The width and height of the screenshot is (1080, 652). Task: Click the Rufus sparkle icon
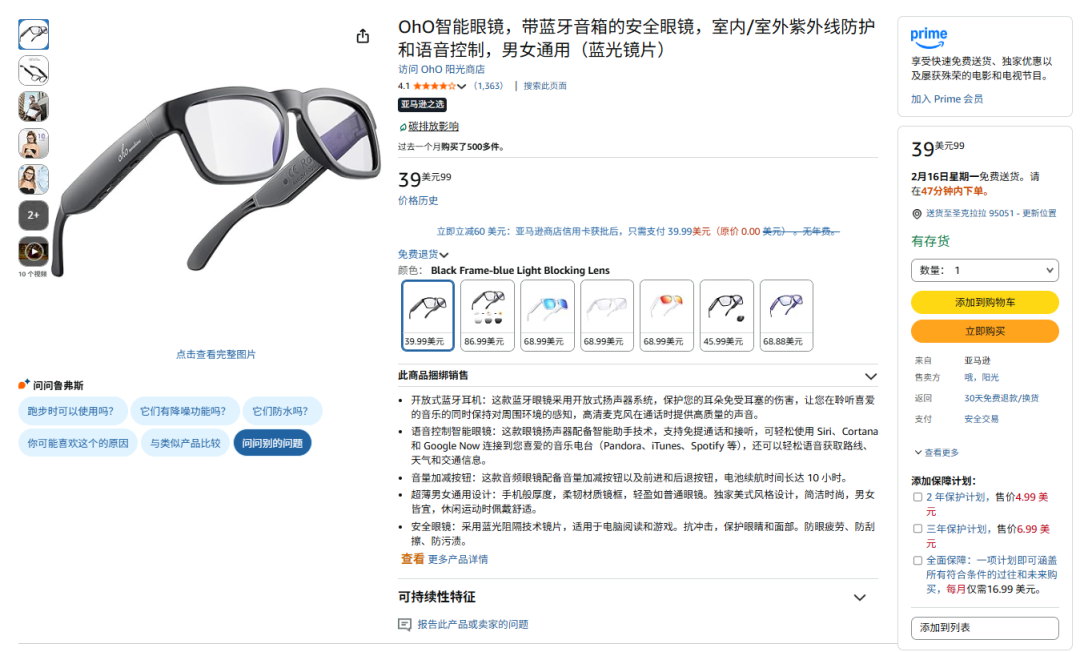click(x=24, y=384)
